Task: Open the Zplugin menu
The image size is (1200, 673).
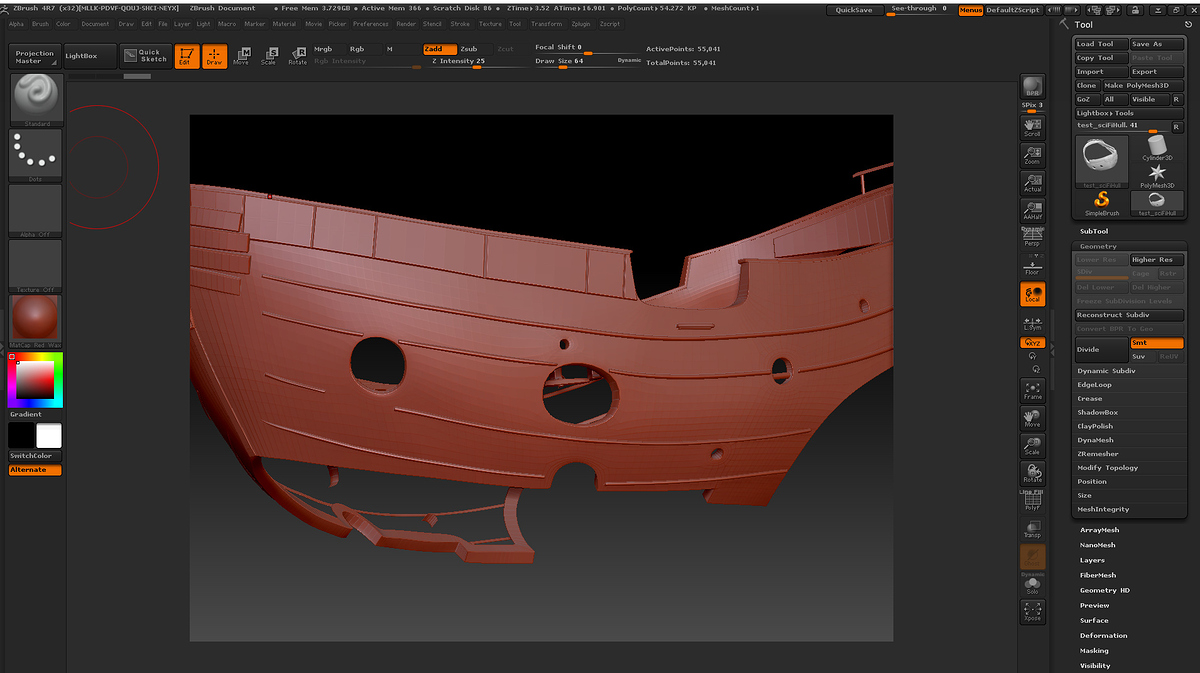Action: 581,24
